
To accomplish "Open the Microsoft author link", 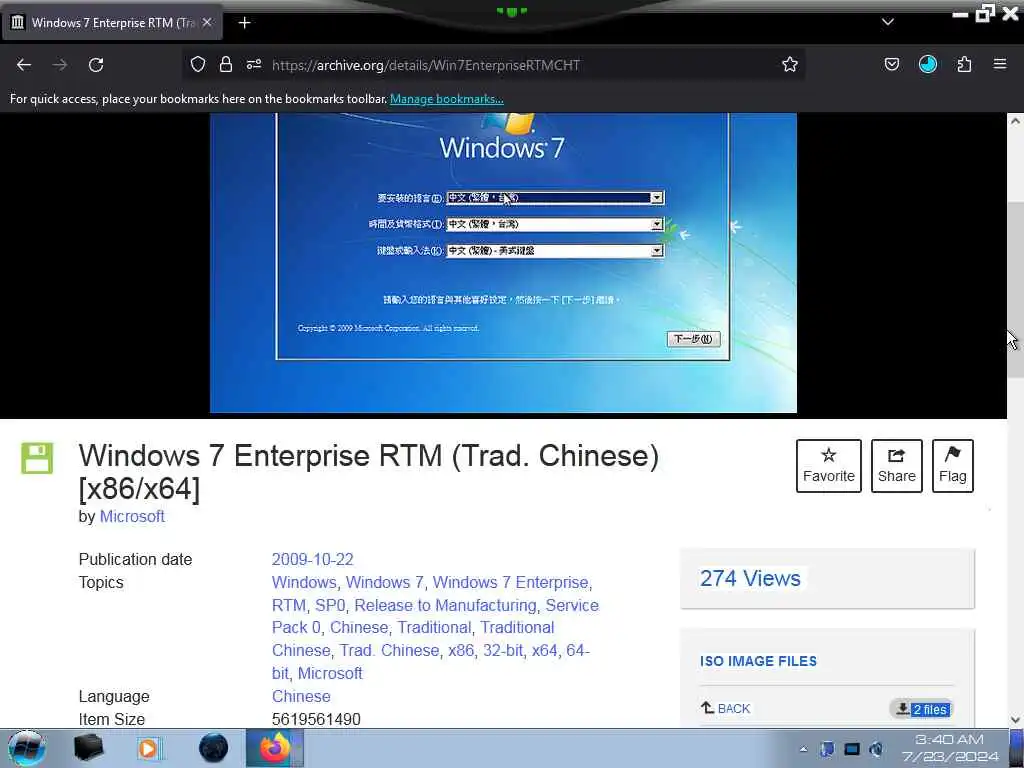I will coord(132,516).
